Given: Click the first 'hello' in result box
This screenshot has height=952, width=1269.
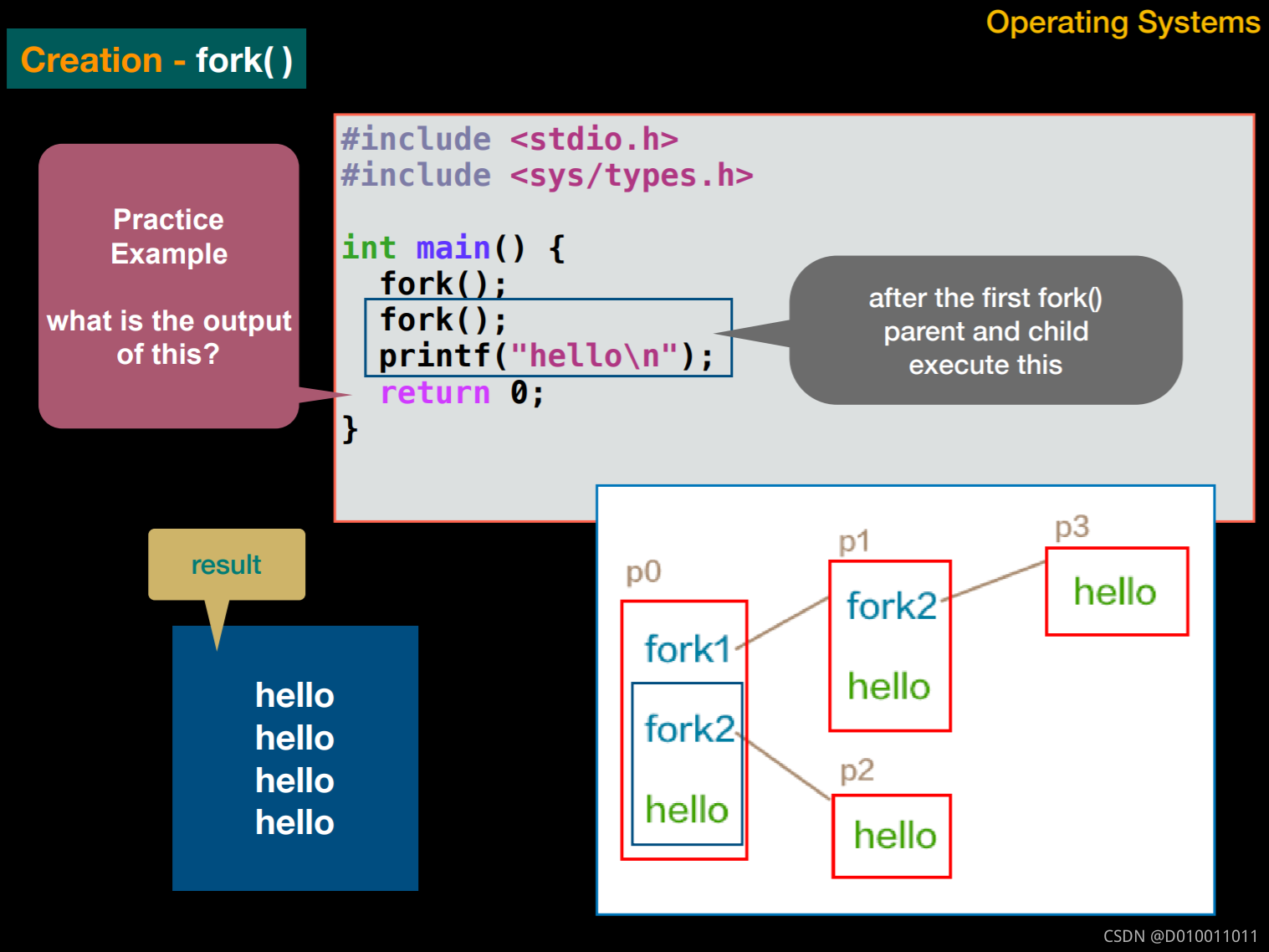Looking at the screenshot, I should click(x=294, y=695).
